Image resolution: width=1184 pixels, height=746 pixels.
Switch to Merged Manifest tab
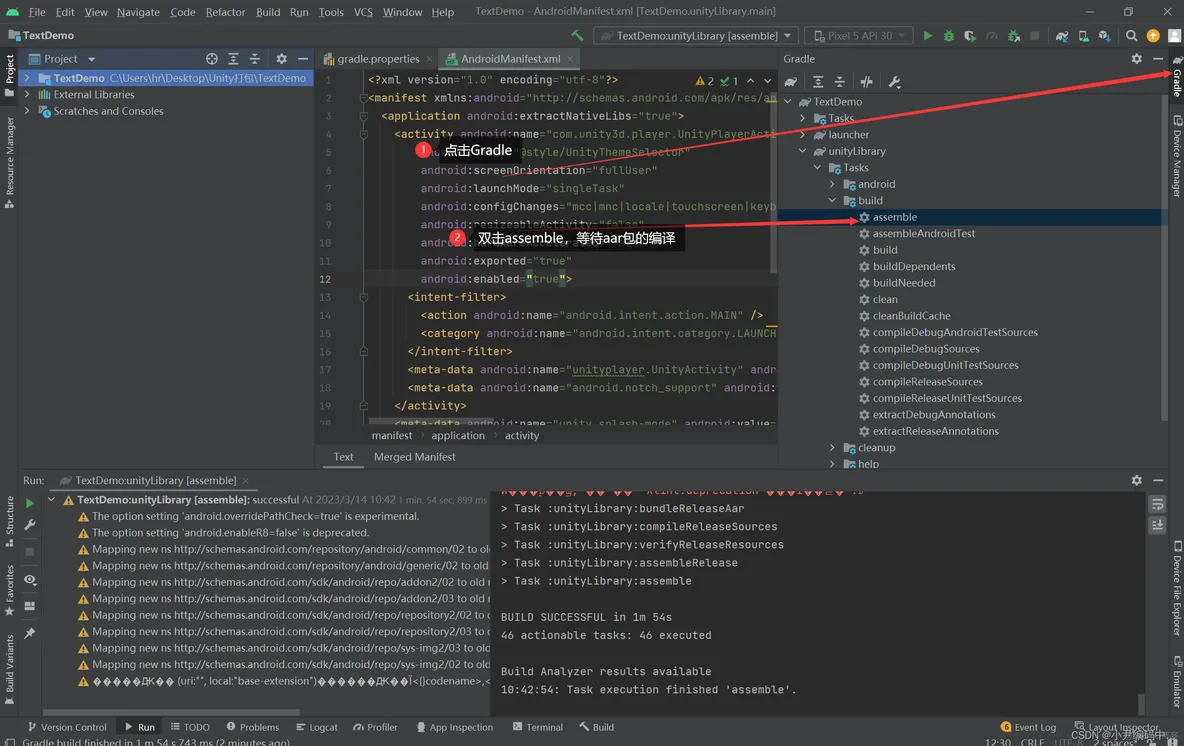coord(415,457)
